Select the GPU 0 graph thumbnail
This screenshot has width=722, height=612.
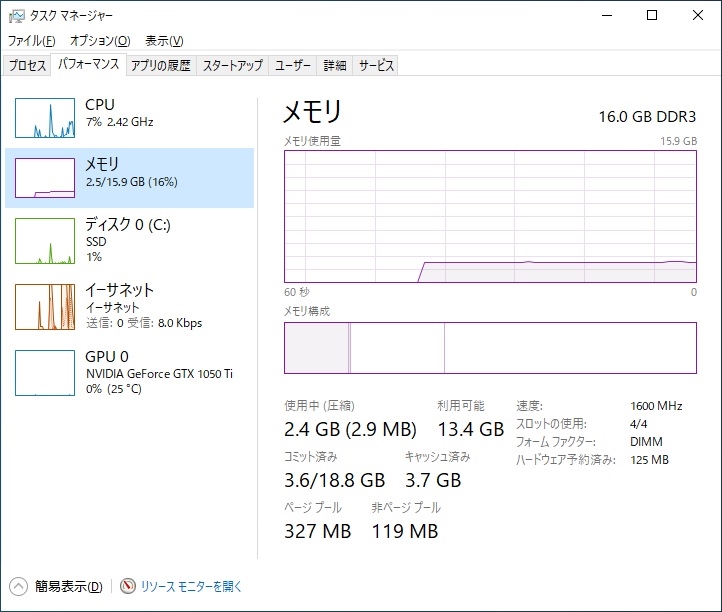click(x=45, y=373)
